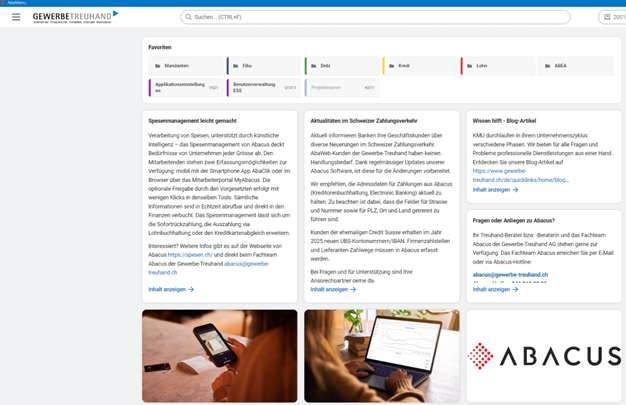Open the gewerbe-treuhand.ch blog URL link
Screen dimensions: 626x405
[521, 176]
